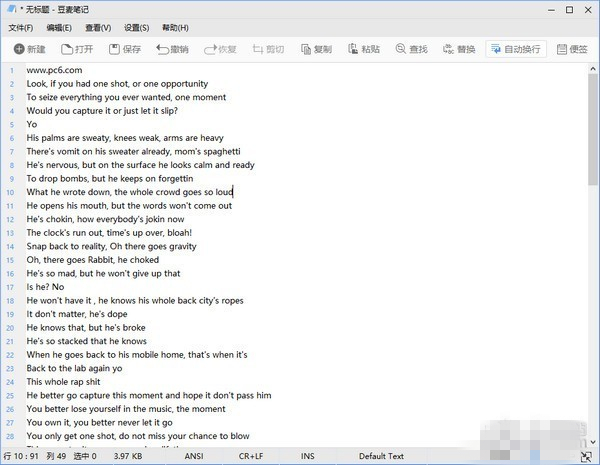This screenshot has width=600, height=465.
Task: Click CR+LF line ending indicator
Action: tap(251, 456)
